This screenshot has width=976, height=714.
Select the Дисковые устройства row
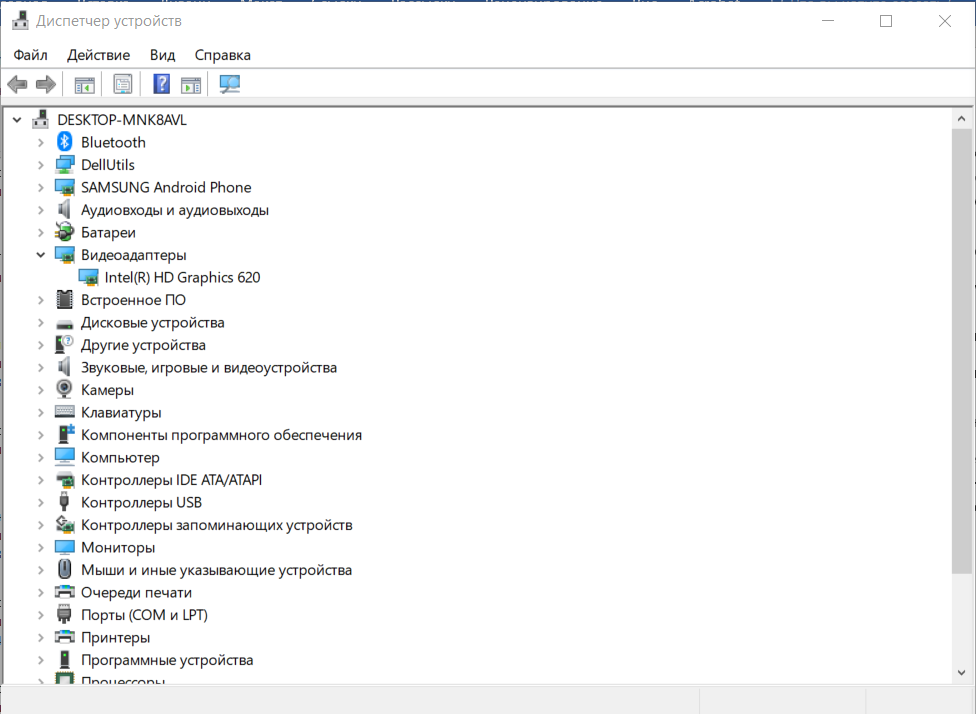point(152,322)
